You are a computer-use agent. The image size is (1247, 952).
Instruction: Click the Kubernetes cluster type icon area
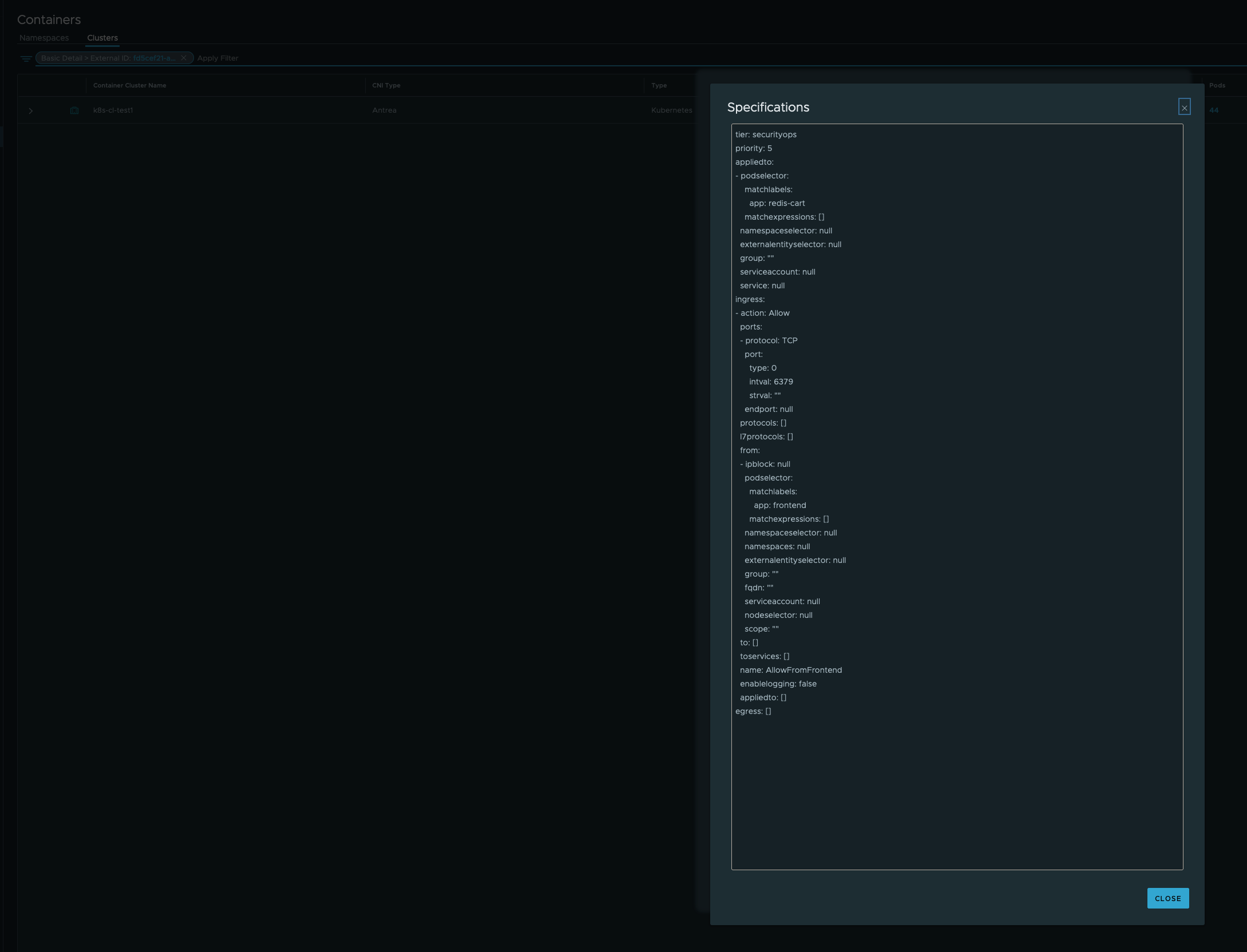click(672, 110)
